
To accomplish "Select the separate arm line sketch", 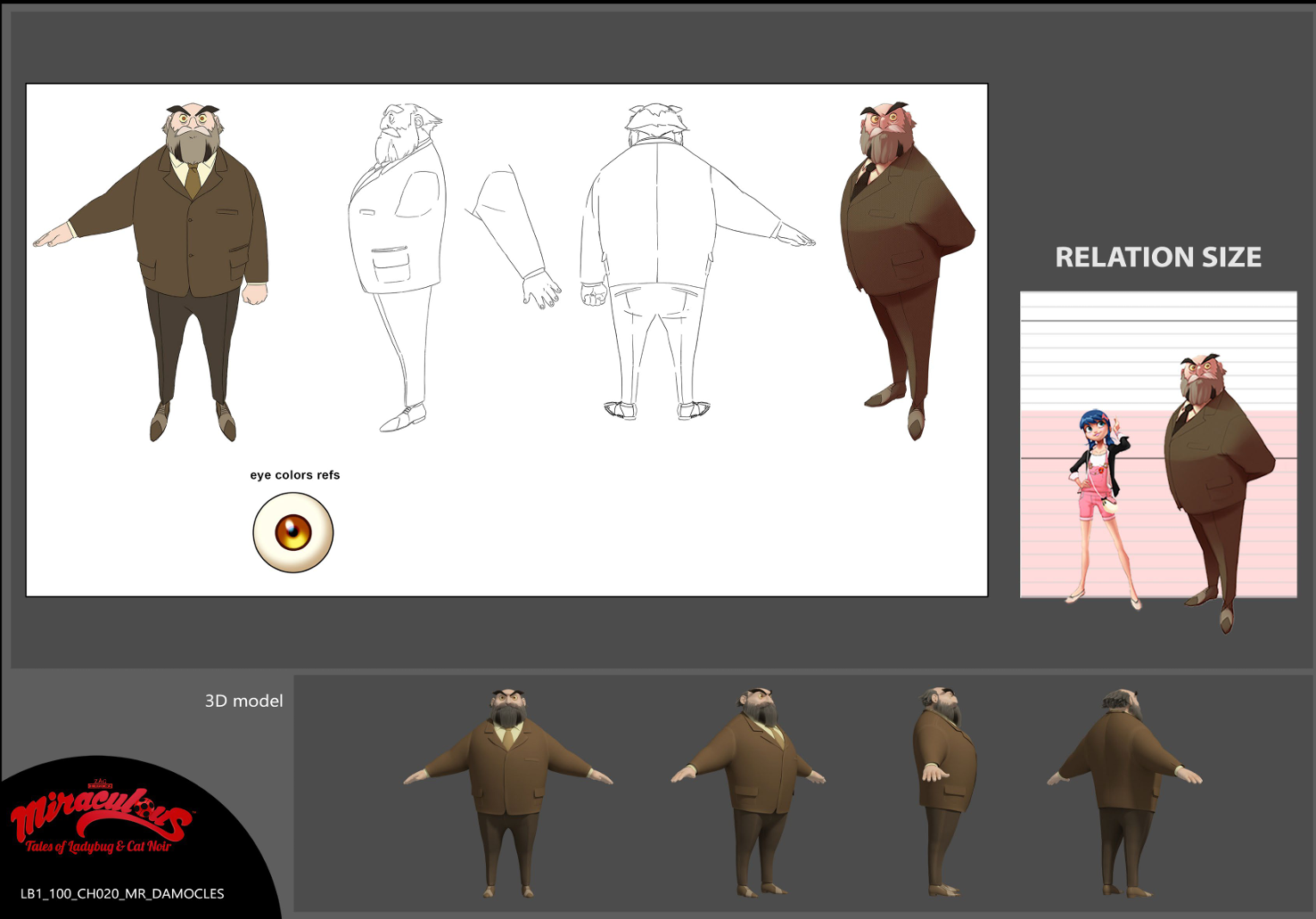I will (514, 237).
